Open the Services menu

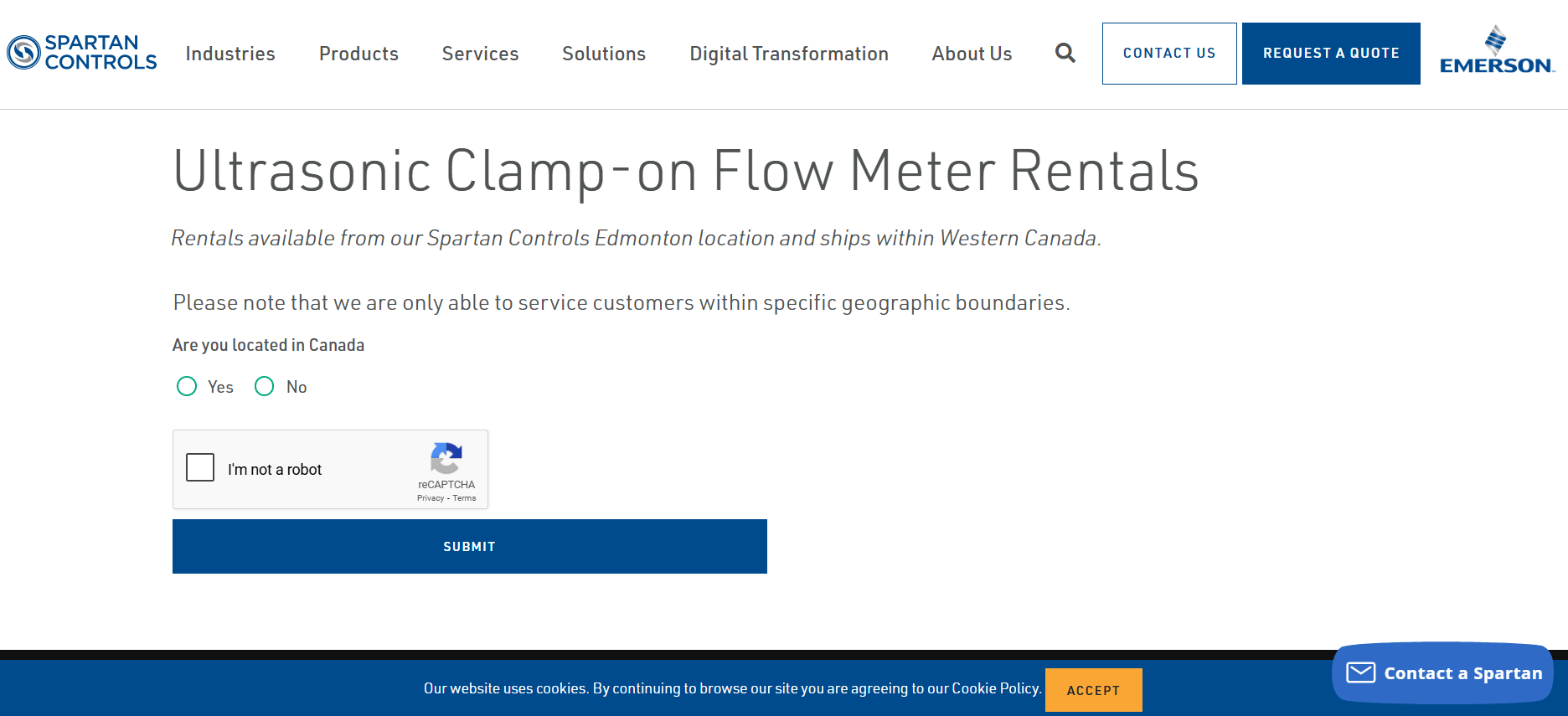(x=479, y=53)
